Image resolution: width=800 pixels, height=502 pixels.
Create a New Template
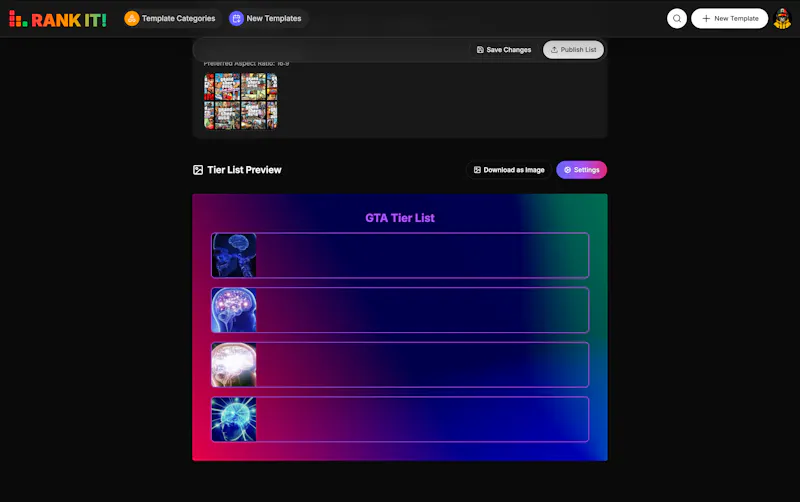tap(729, 18)
